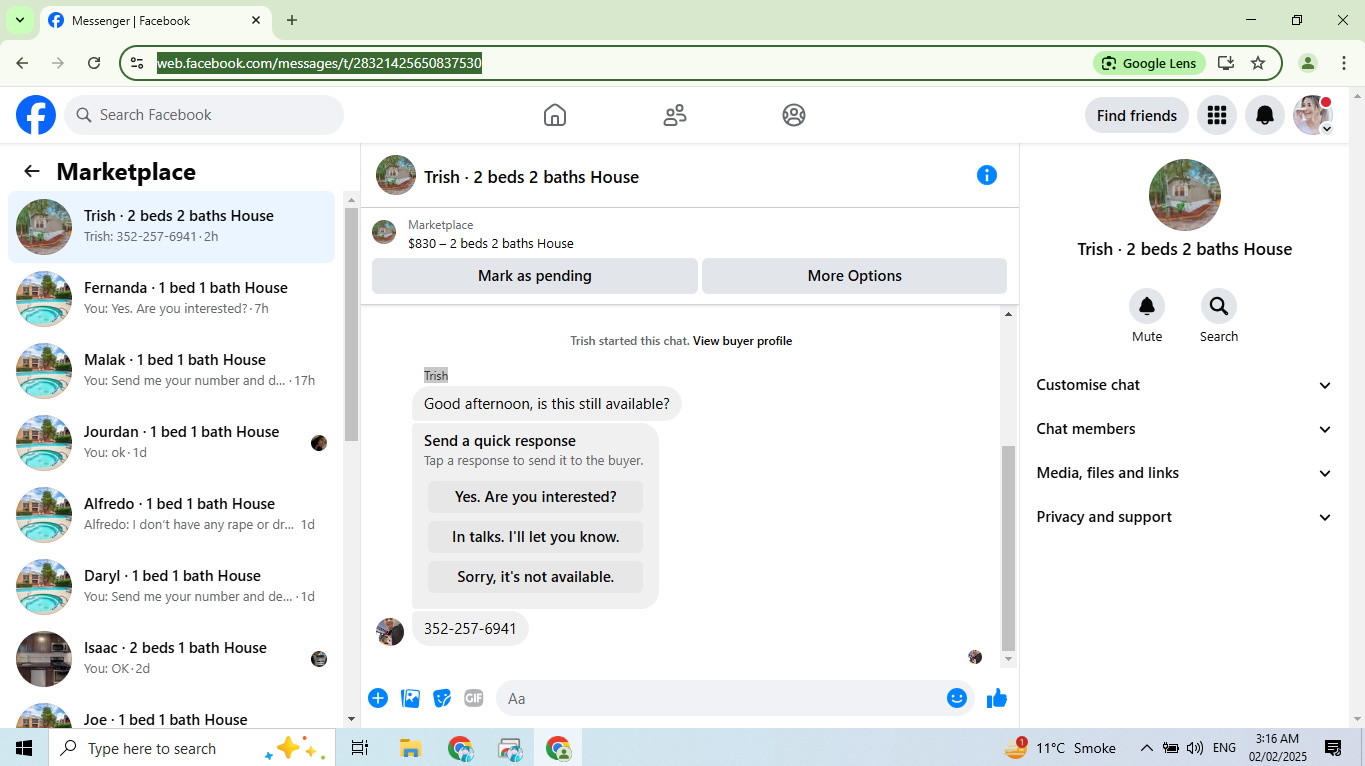Open more actions plus icon

pos(378,698)
